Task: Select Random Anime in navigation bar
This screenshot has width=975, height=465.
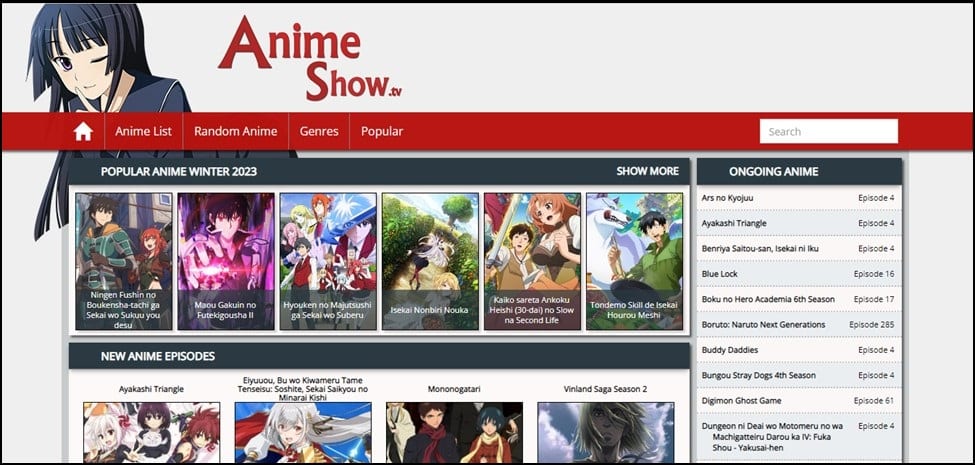Action: [236, 131]
